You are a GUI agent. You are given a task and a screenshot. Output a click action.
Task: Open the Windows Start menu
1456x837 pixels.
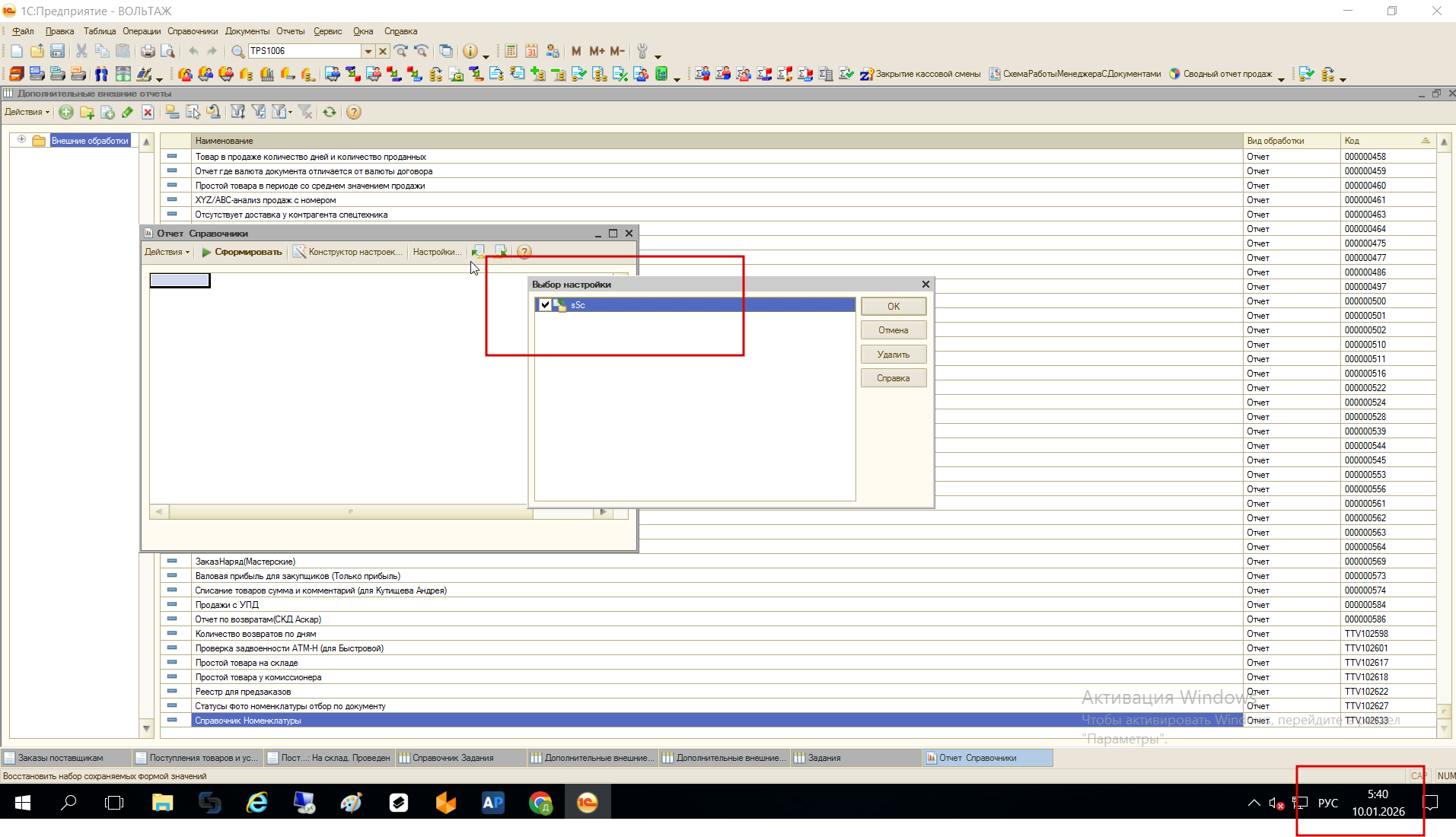(23, 803)
